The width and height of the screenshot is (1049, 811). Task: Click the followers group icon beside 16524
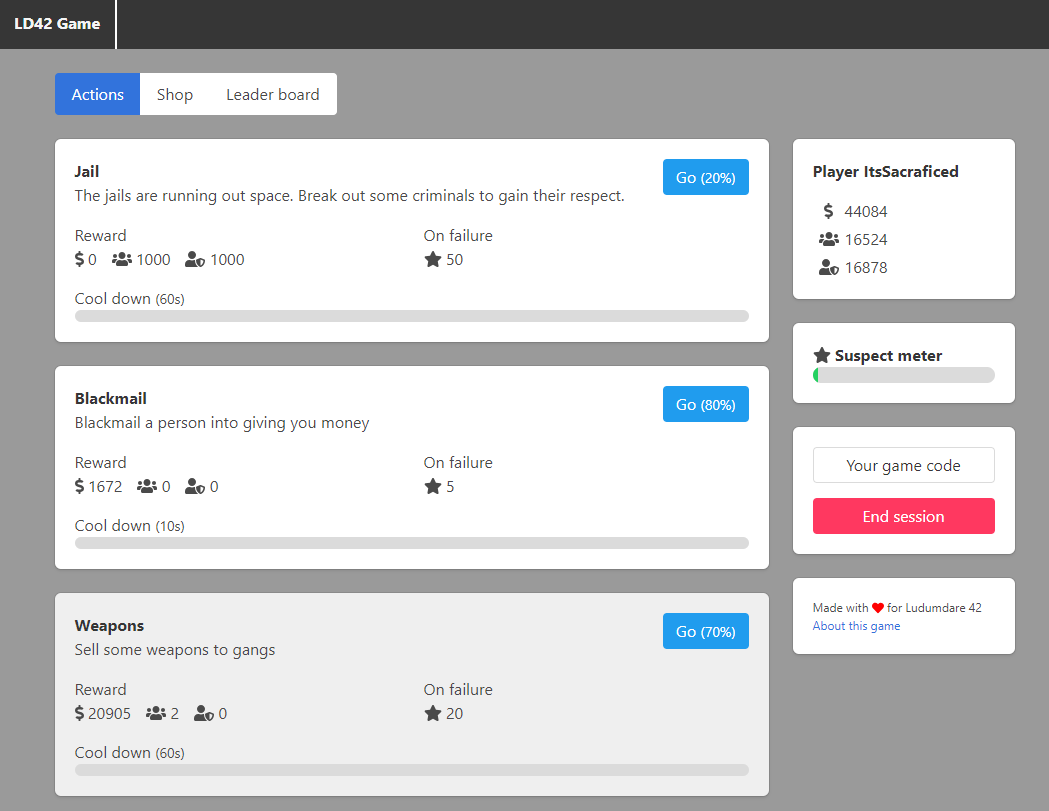pos(828,240)
